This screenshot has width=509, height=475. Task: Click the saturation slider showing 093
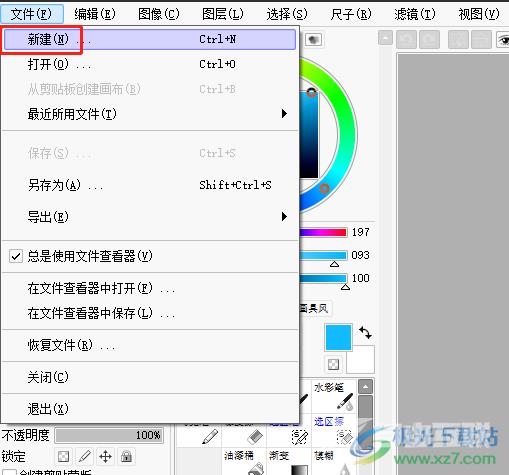click(x=323, y=255)
